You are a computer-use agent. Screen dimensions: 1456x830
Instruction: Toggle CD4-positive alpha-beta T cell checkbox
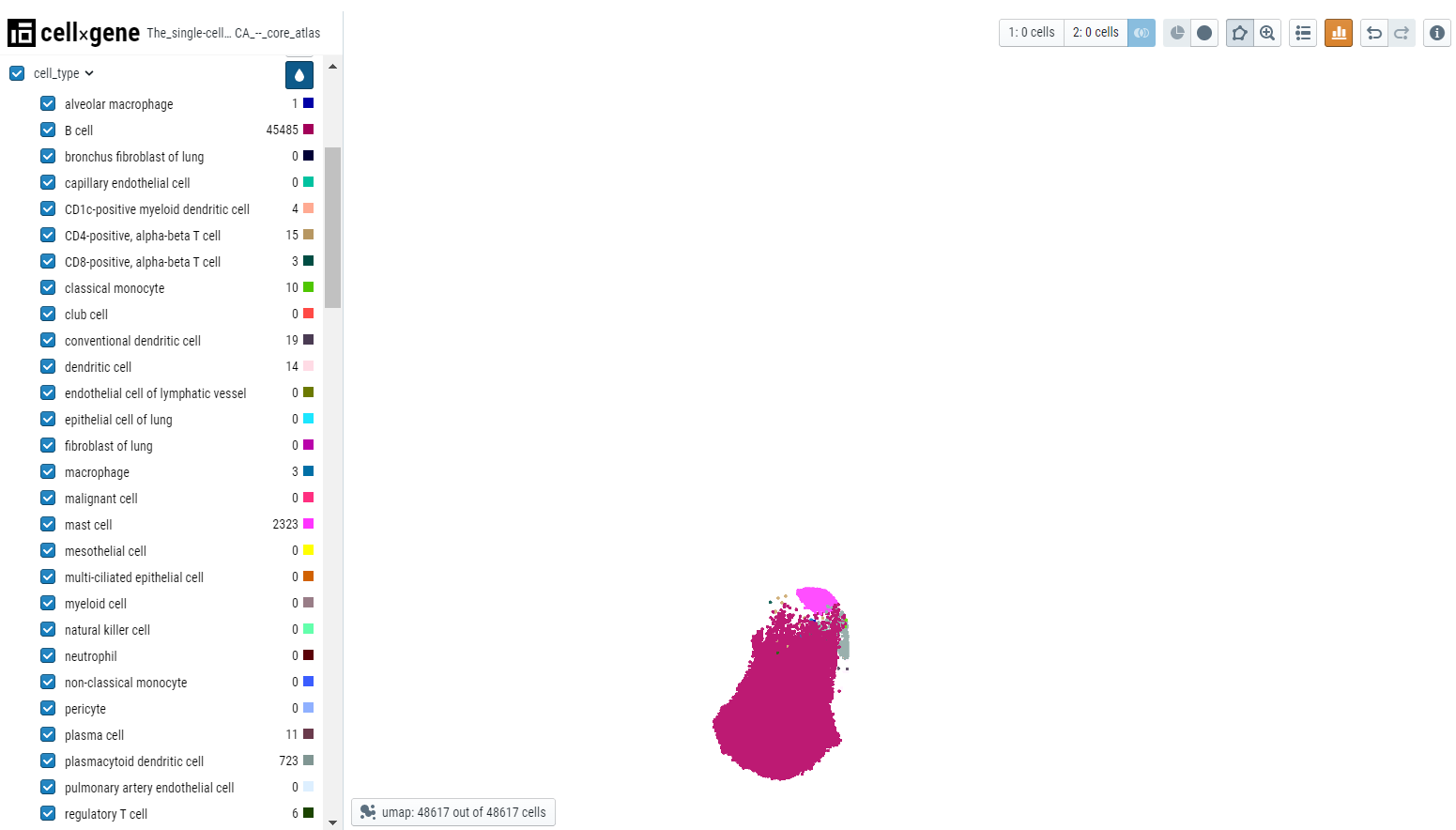click(x=48, y=235)
